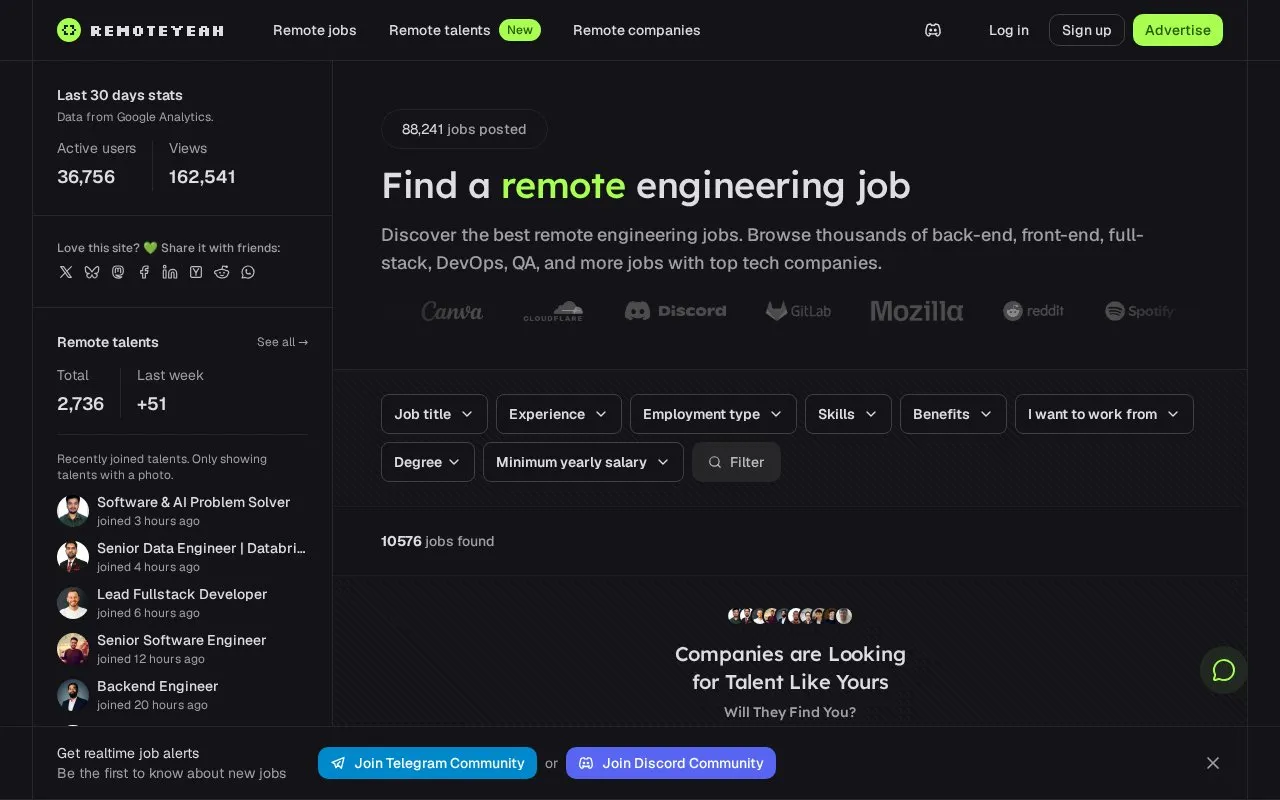The height and width of the screenshot is (800, 1280).
Task: Open the 'Lead Fullstack Developer' talent profile
Action: pyautogui.click(x=182, y=594)
